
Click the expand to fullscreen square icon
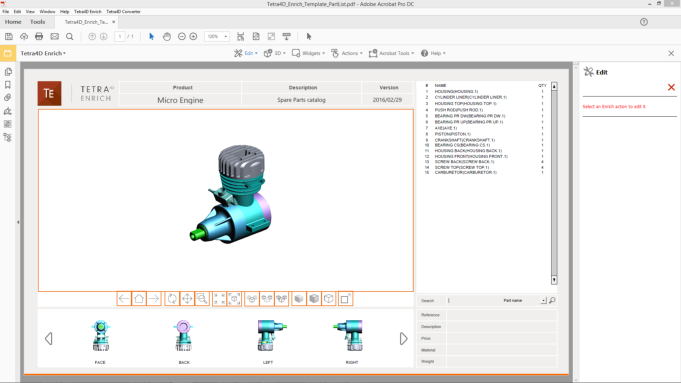tap(345, 299)
